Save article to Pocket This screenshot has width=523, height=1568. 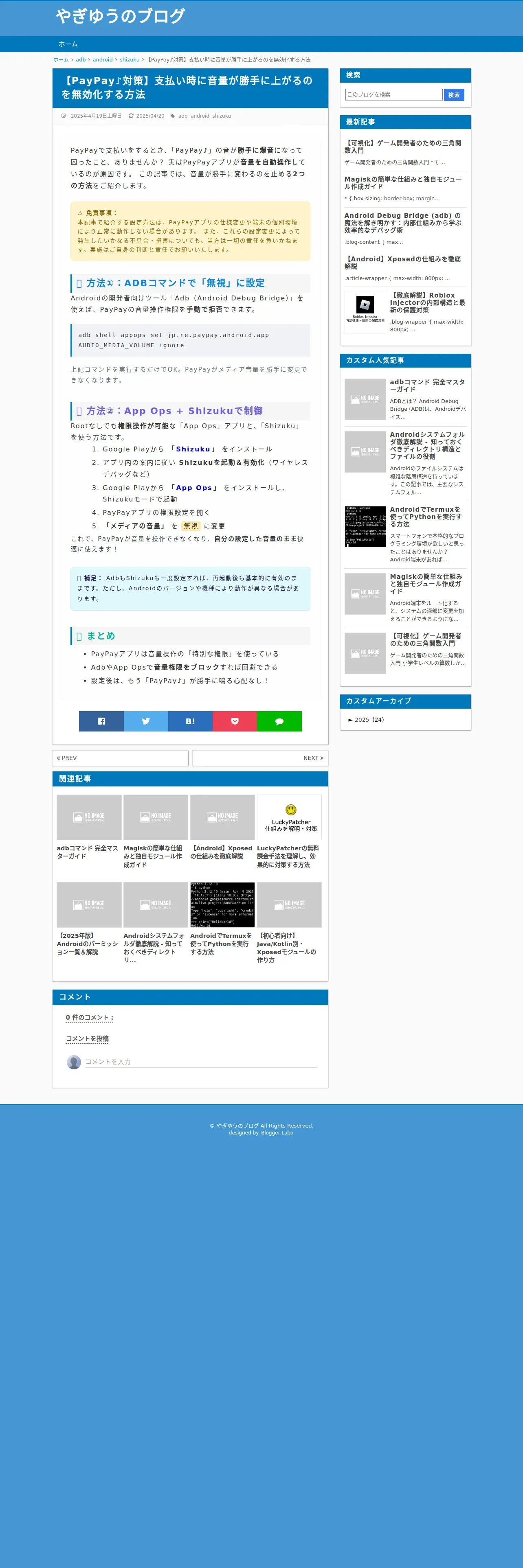click(234, 720)
